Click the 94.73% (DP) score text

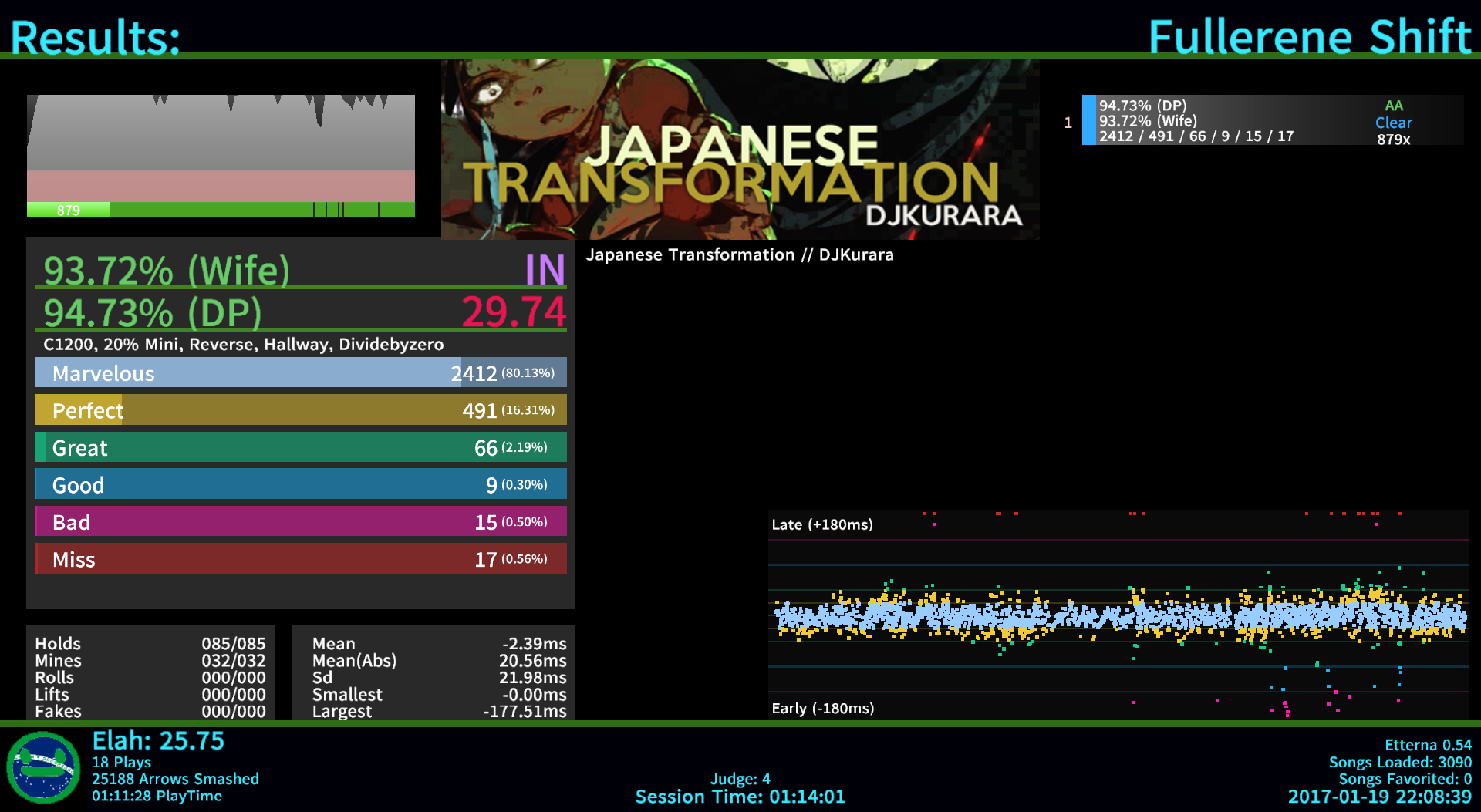click(153, 312)
